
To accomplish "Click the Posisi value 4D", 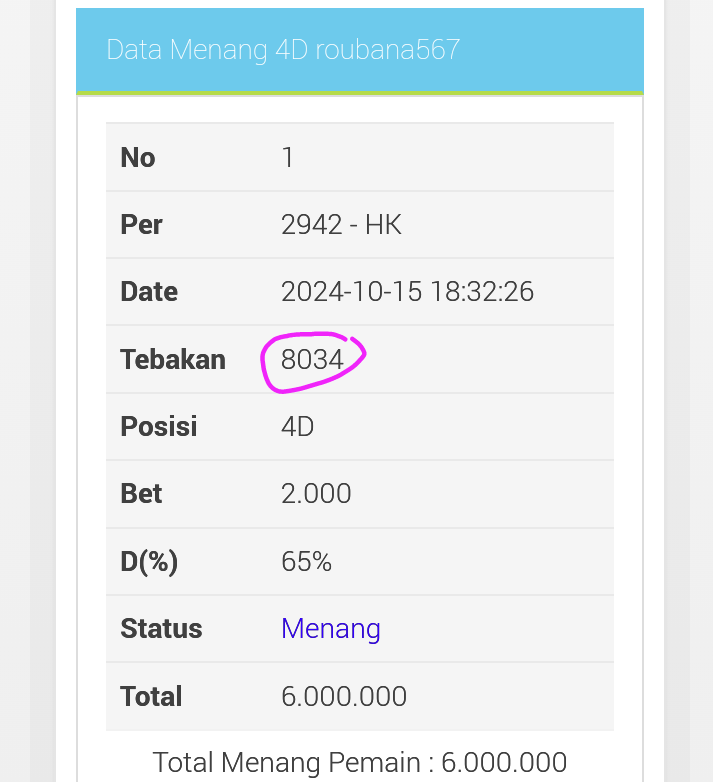I will pyautogui.click(x=298, y=427).
